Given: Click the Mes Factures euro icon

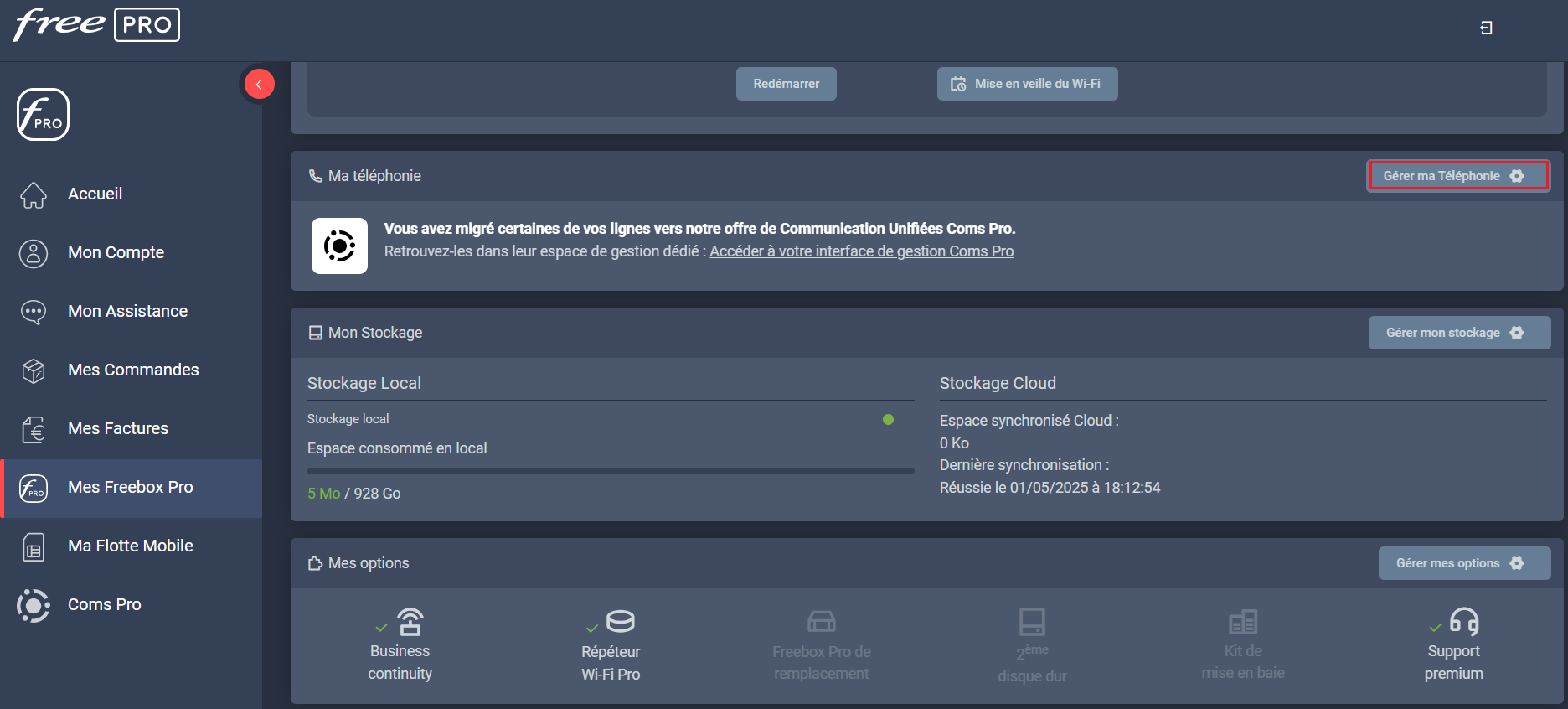Looking at the screenshot, I should (34, 429).
